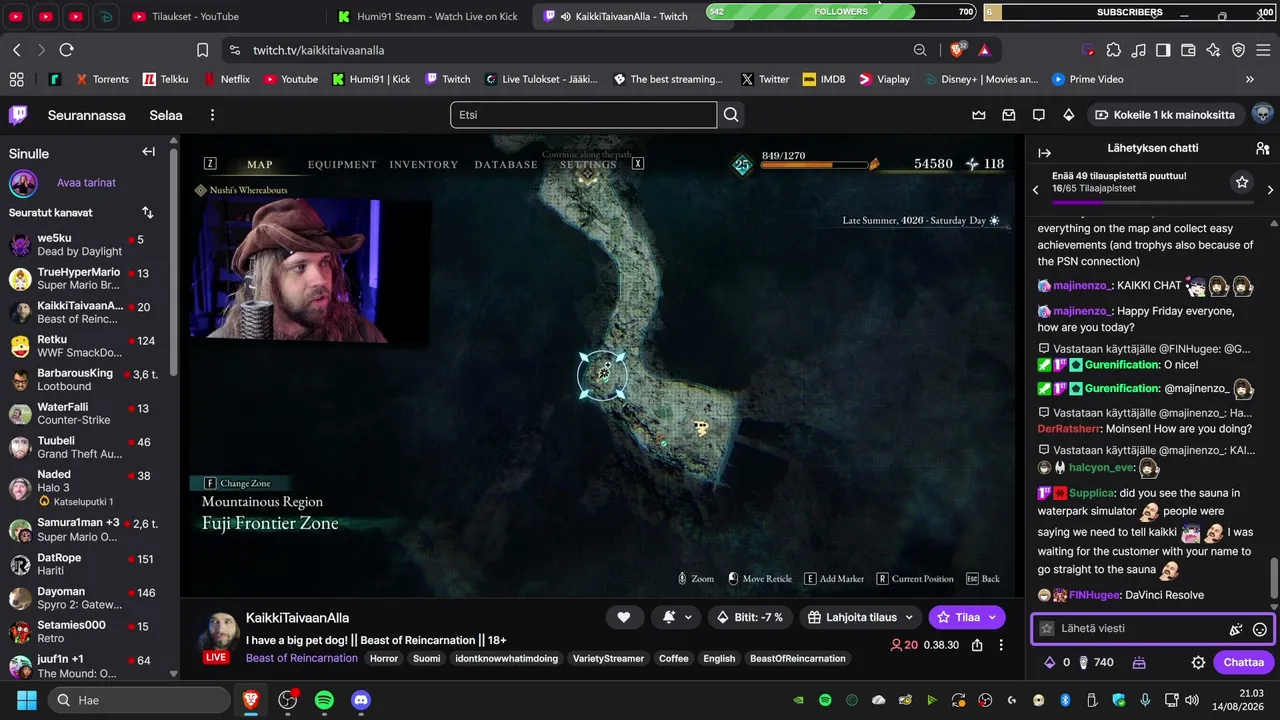Open the Netflix bookmark
This screenshot has width=1280, height=720.
point(226,79)
